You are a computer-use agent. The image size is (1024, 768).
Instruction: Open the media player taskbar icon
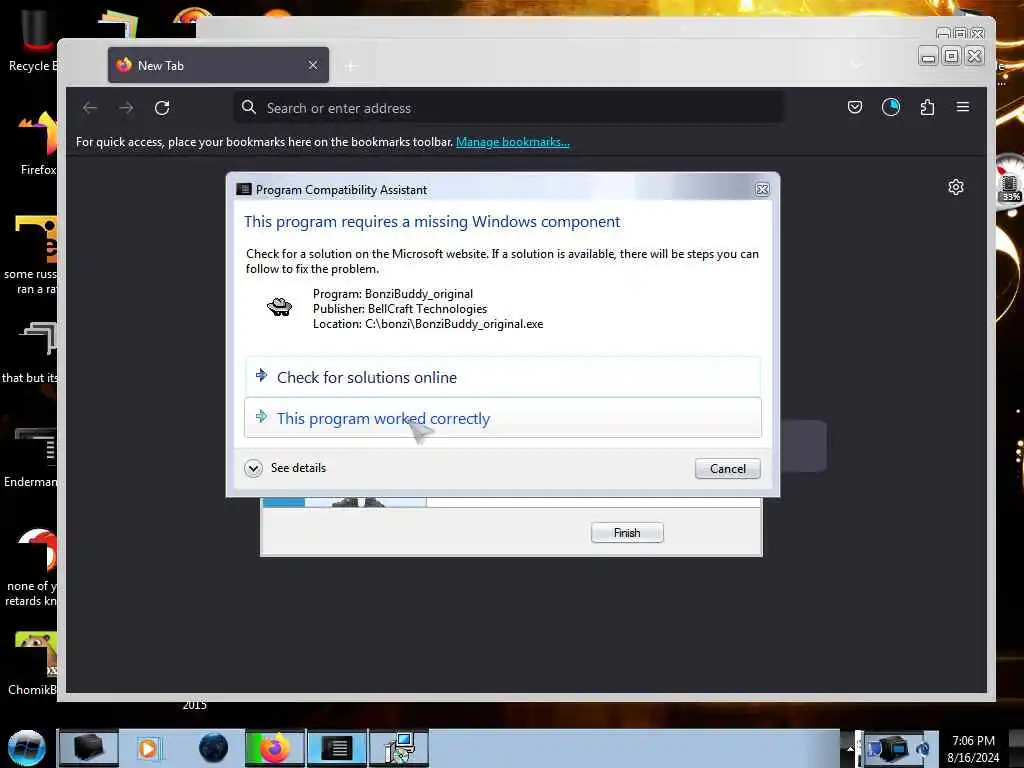point(148,748)
